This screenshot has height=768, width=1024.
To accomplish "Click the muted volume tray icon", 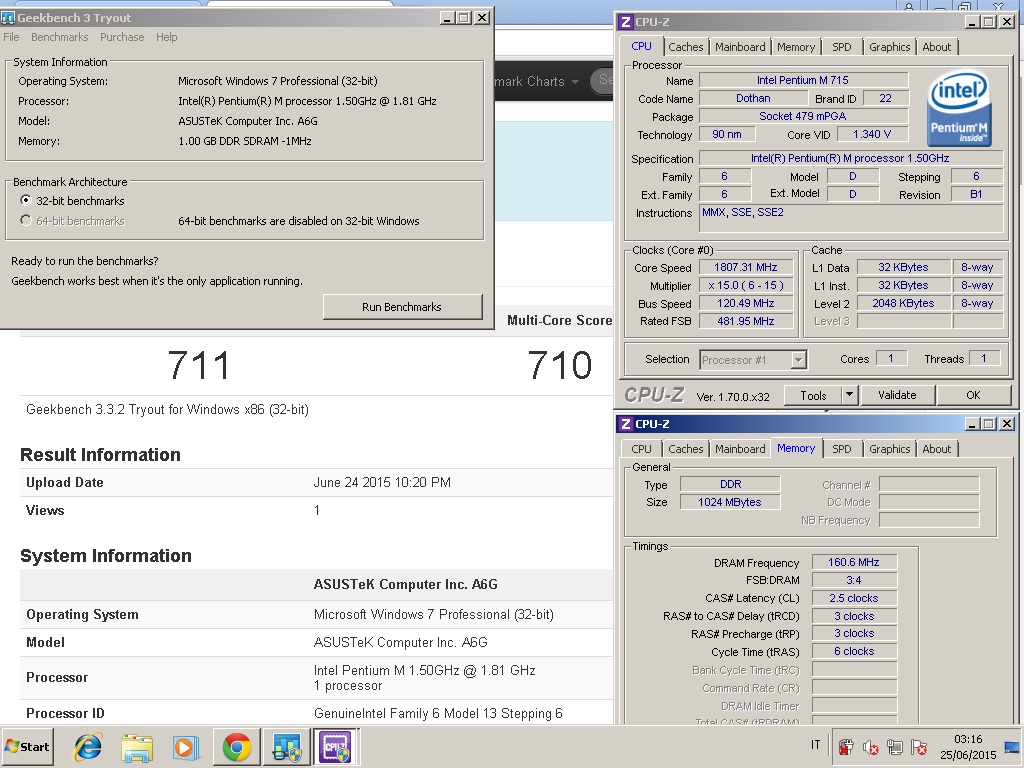I will [x=870, y=746].
